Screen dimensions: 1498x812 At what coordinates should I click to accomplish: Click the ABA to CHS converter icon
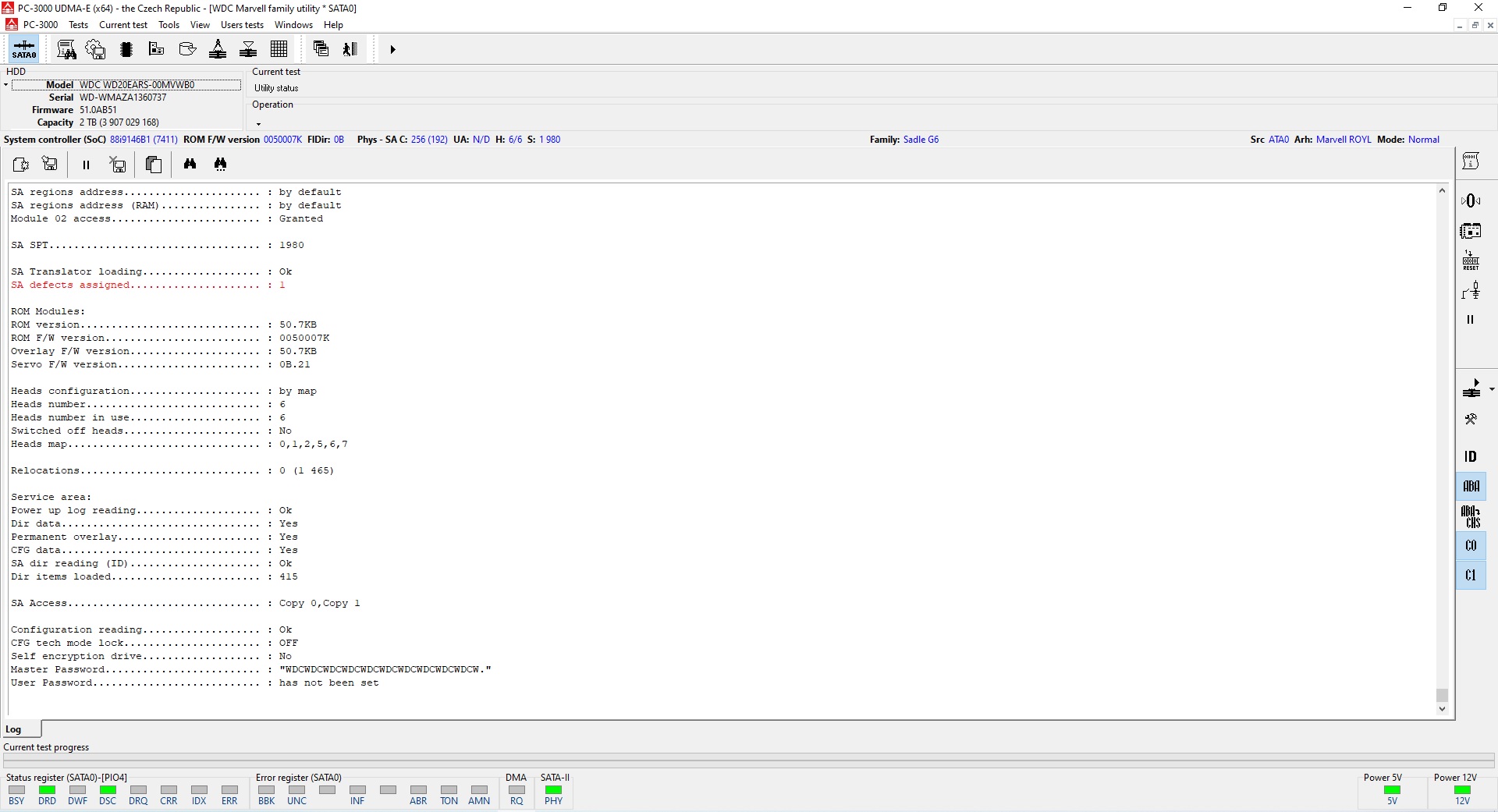[x=1471, y=516]
